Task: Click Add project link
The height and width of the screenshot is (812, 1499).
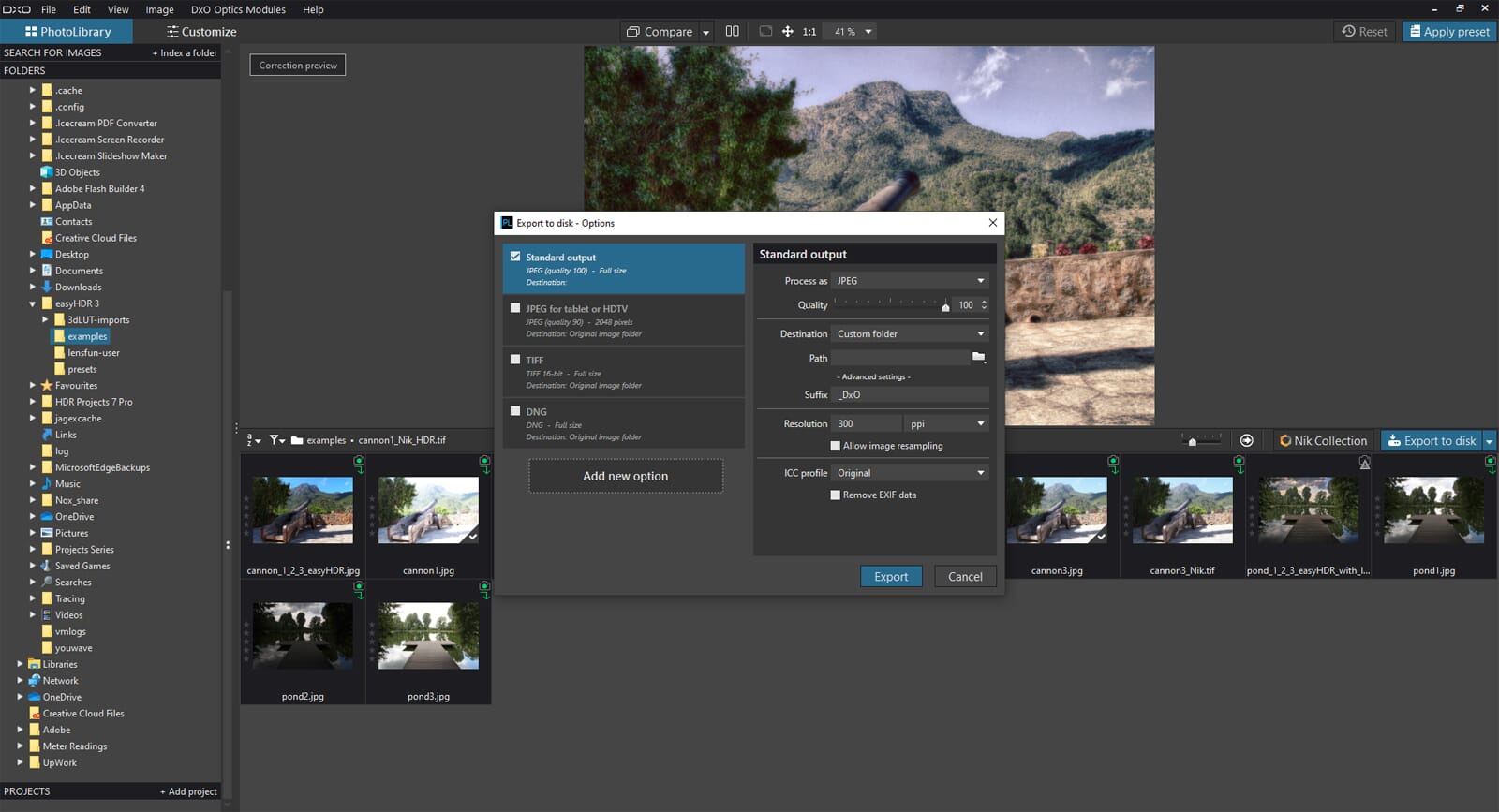Action: [x=188, y=791]
